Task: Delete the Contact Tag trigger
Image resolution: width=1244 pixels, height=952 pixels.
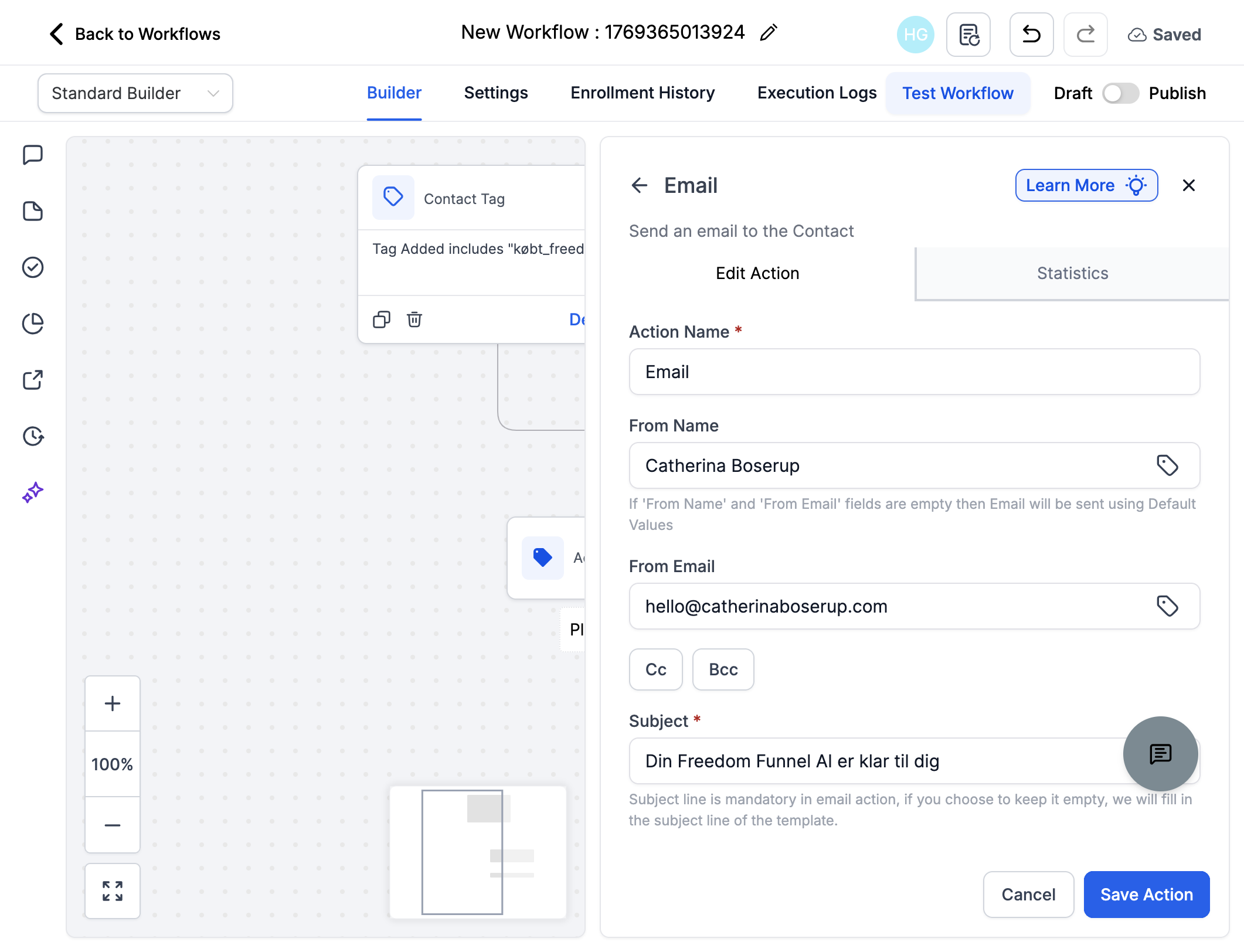Action: (414, 319)
